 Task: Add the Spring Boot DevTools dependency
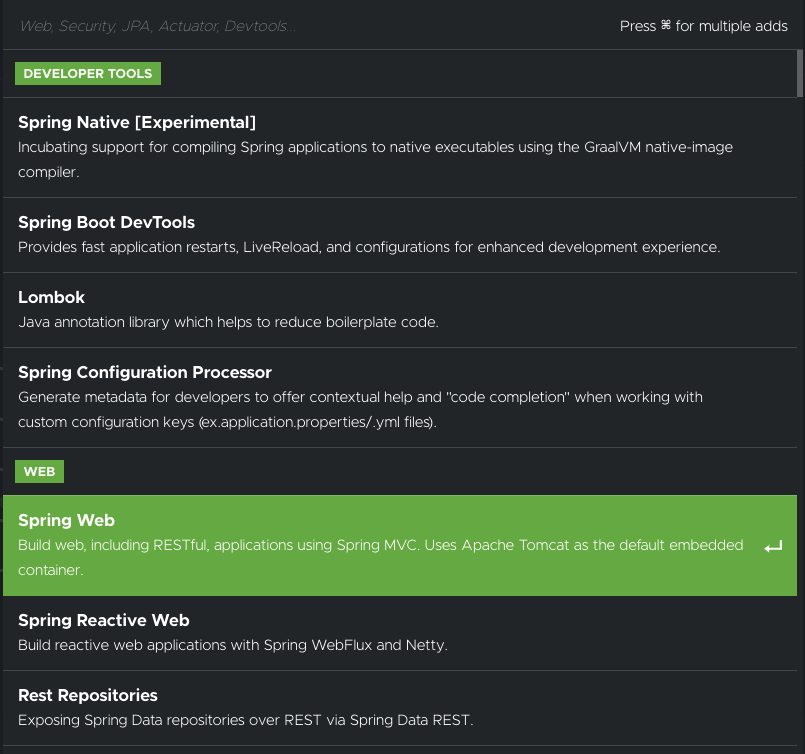click(400, 235)
